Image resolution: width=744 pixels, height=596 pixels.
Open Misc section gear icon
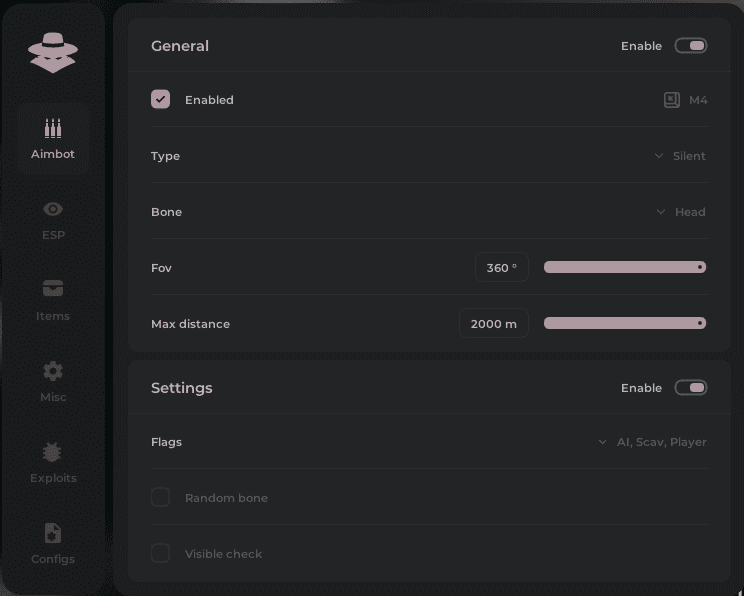[53, 371]
